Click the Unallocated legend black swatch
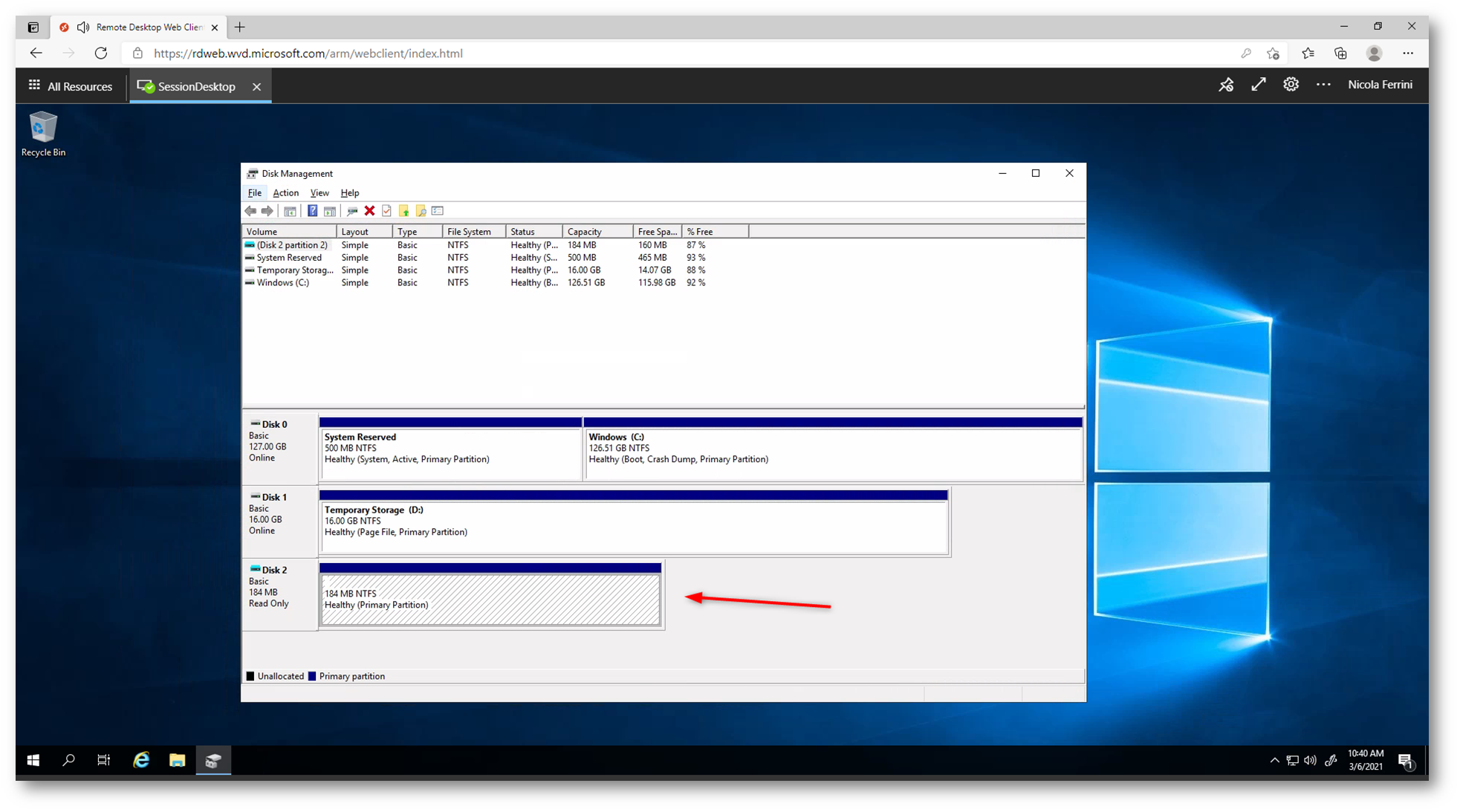This screenshot has width=1460, height=812. click(x=250, y=677)
